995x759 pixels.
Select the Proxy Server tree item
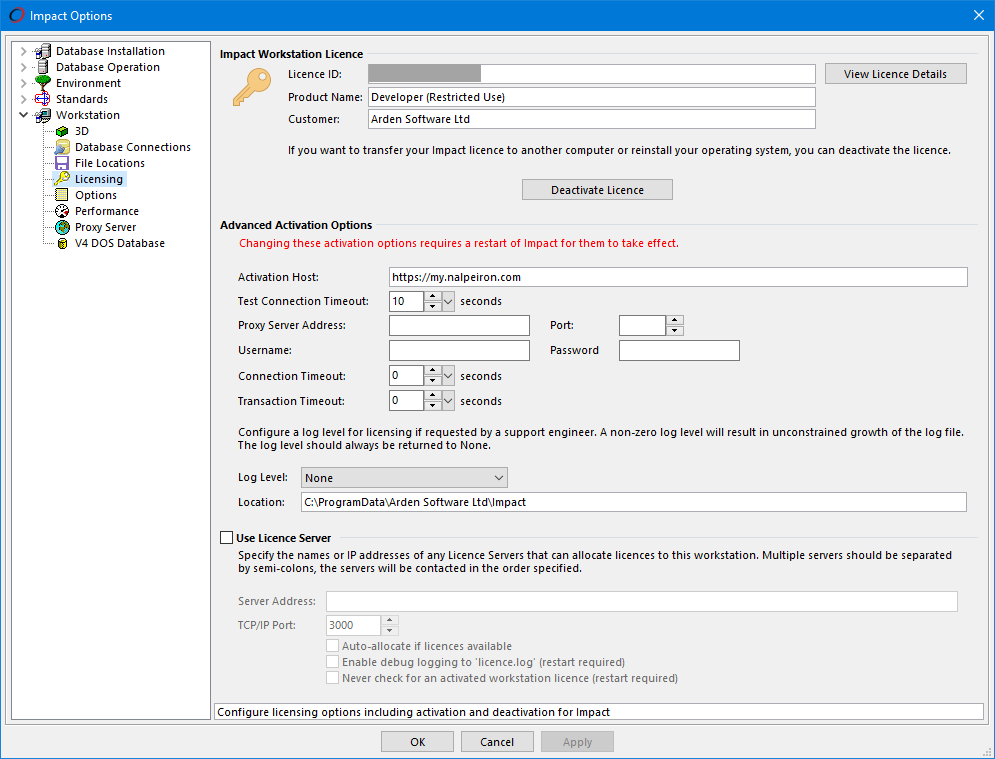[105, 227]
